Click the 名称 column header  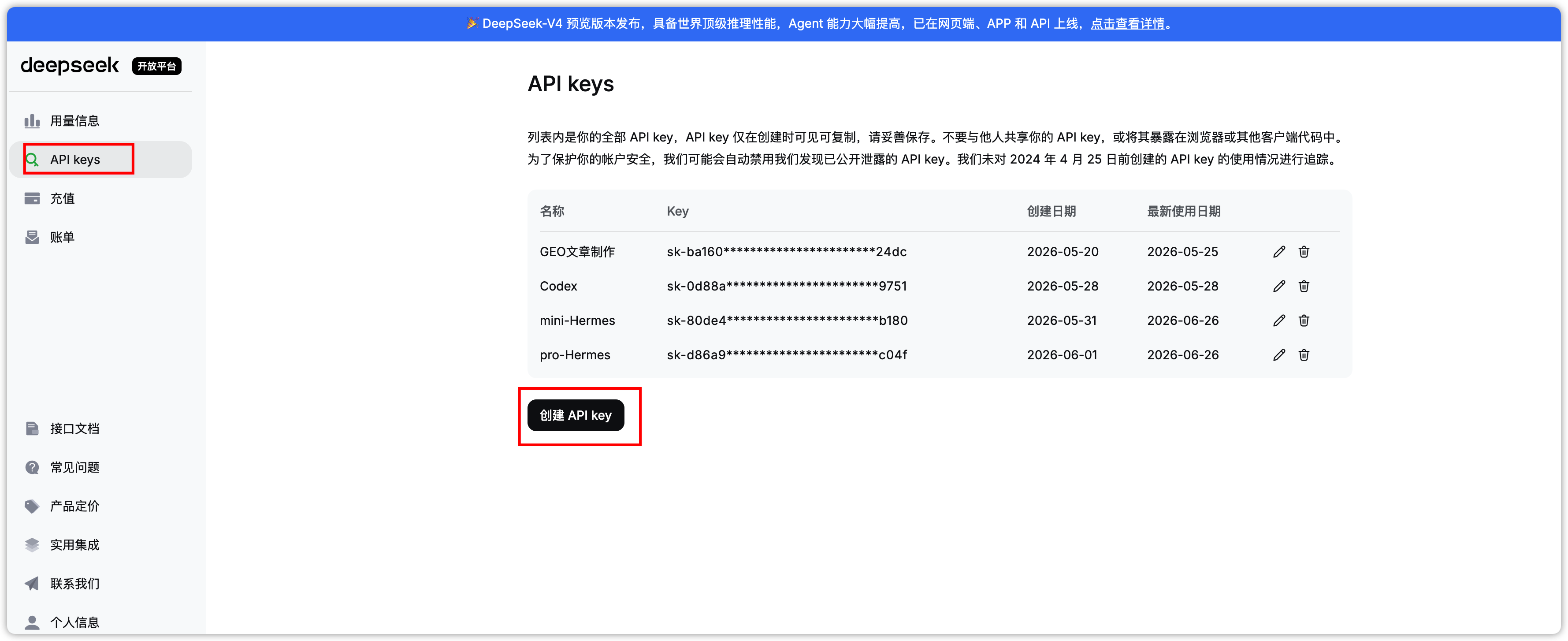[552, 211]
